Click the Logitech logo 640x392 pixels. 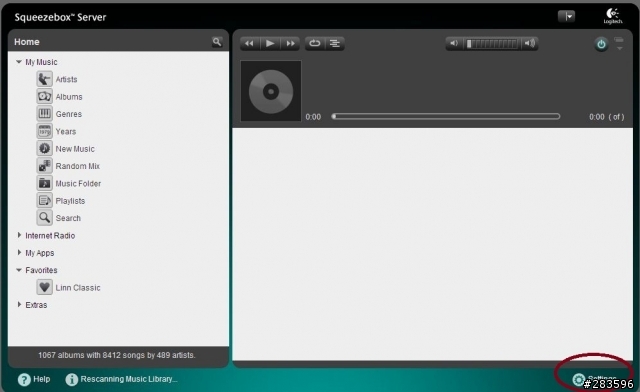613,16
